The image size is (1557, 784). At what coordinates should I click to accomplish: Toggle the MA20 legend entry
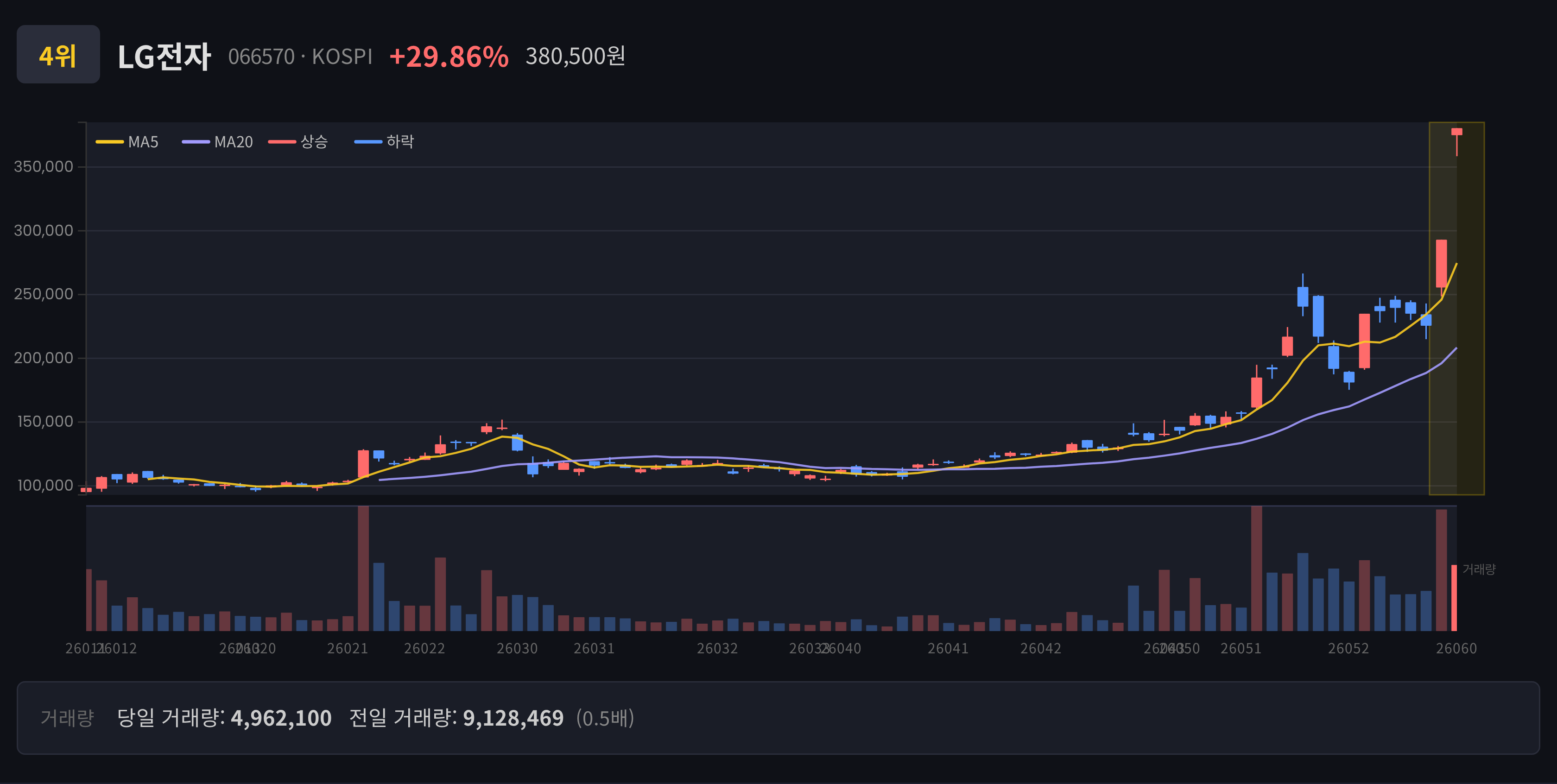click(x=218, y=142)
